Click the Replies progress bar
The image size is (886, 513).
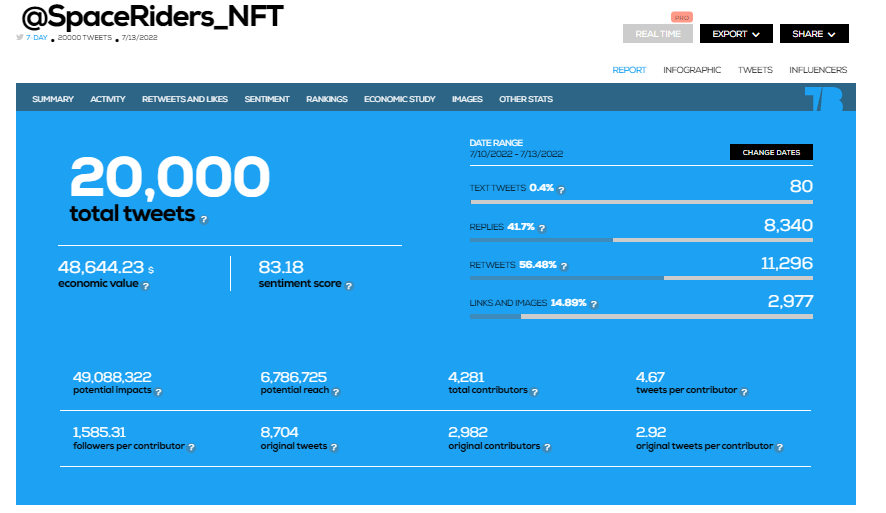click(x=641, y=240)
